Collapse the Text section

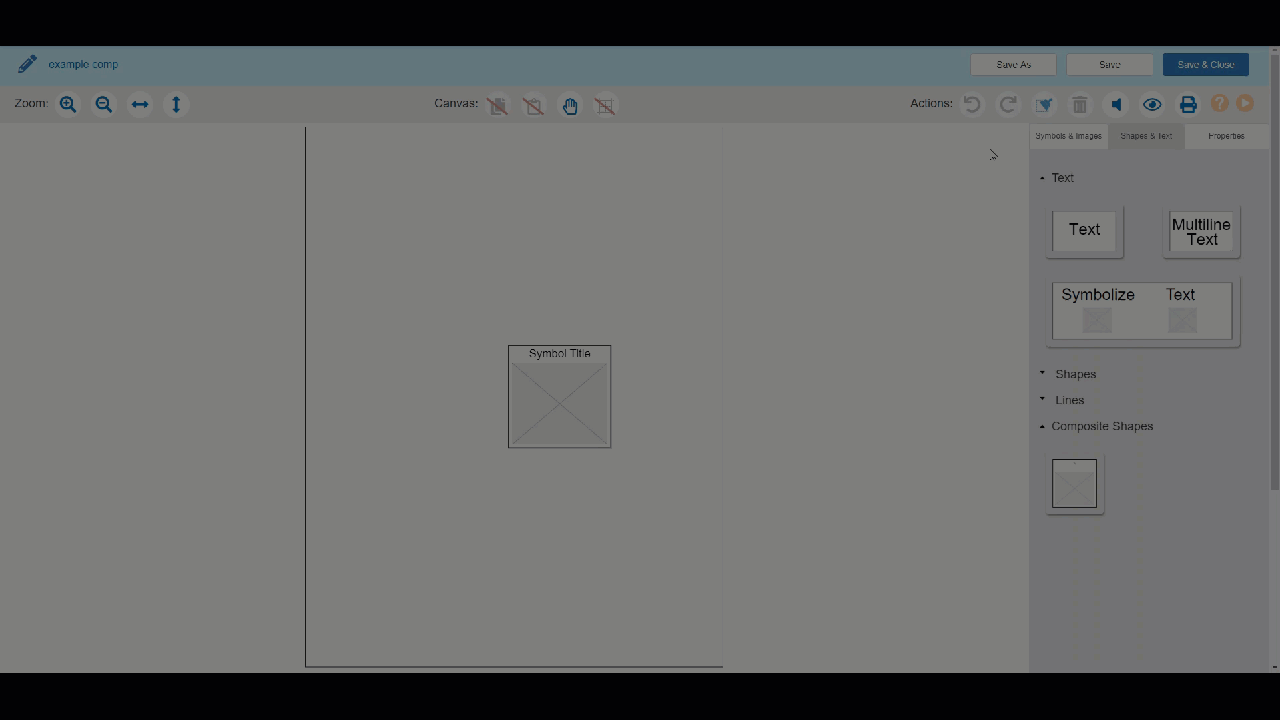click(x=1057, y=178)
